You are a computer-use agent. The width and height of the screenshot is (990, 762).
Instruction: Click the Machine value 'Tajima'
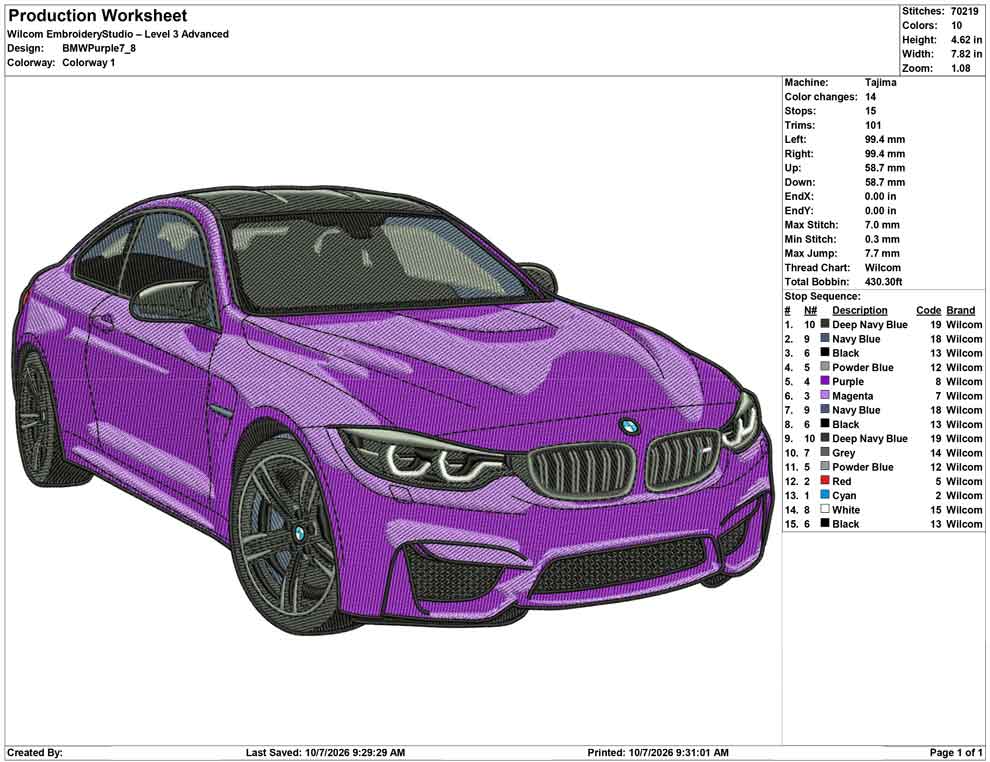(x=880, y=82)
